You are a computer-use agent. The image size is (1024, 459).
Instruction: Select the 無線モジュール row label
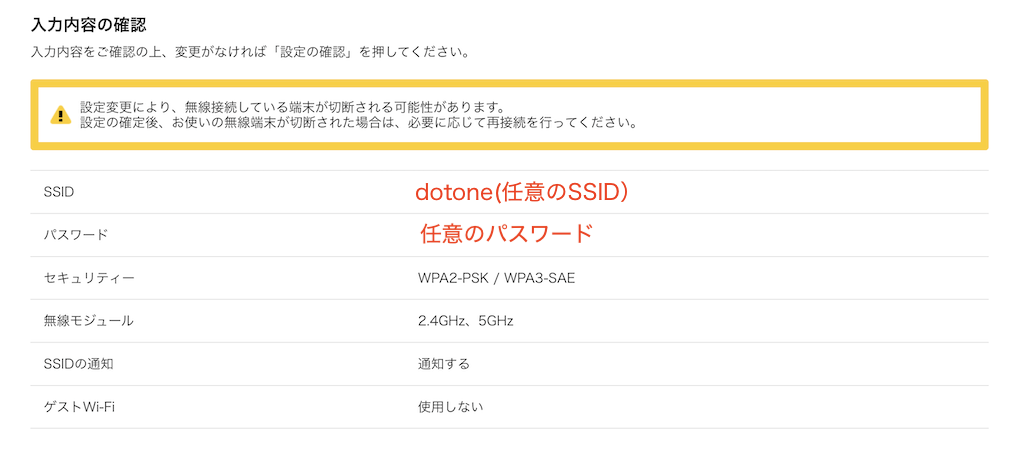point(88,320)
